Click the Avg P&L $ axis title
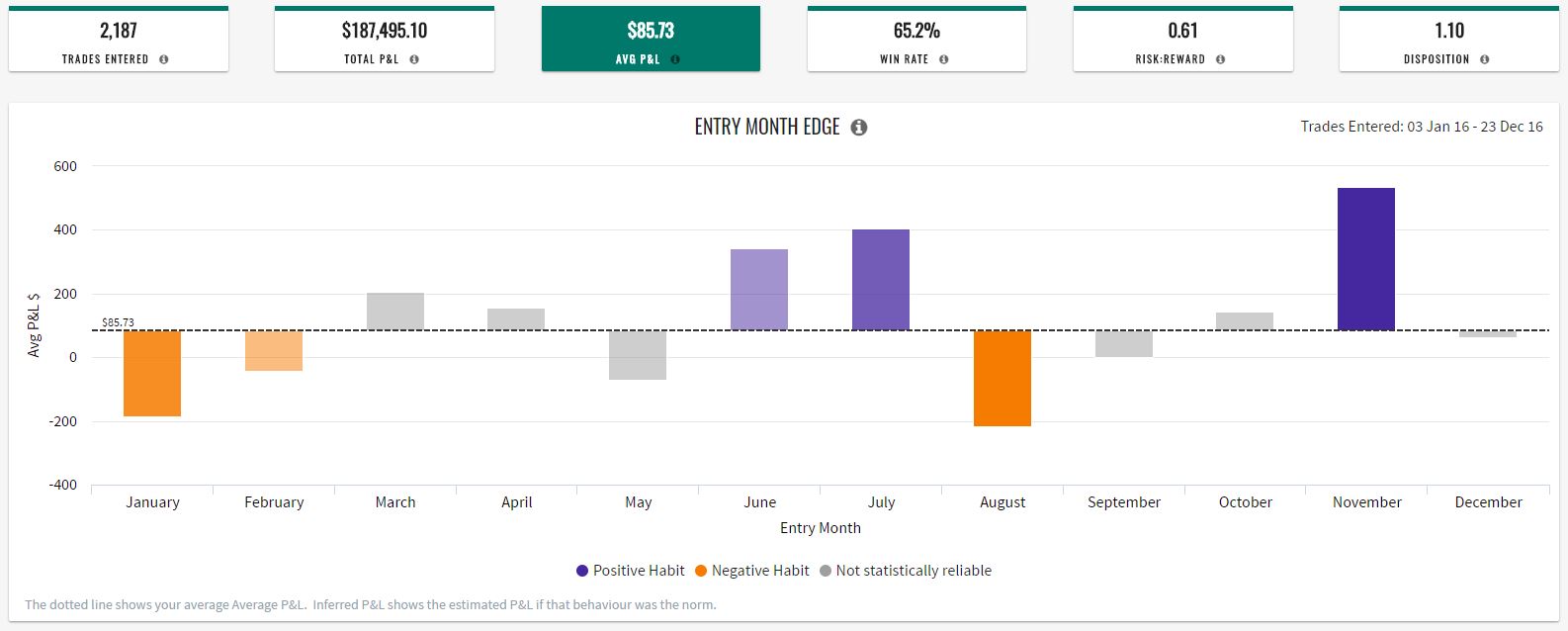 (x=34, y=324)
